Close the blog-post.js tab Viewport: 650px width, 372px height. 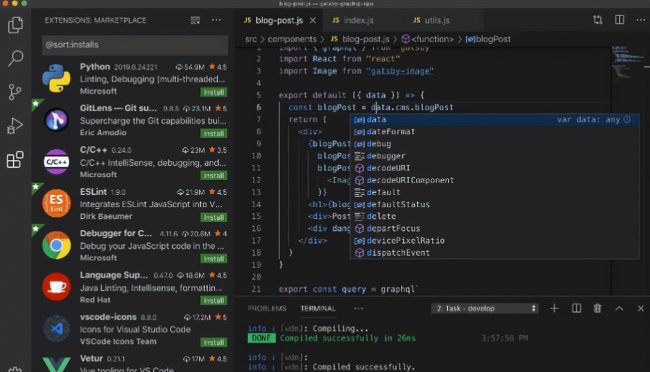313,20
